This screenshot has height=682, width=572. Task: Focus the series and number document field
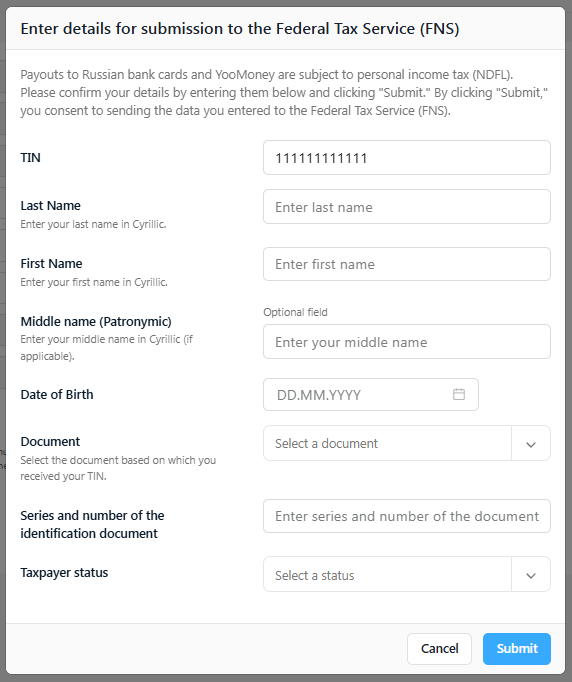(x=407, y=516)
